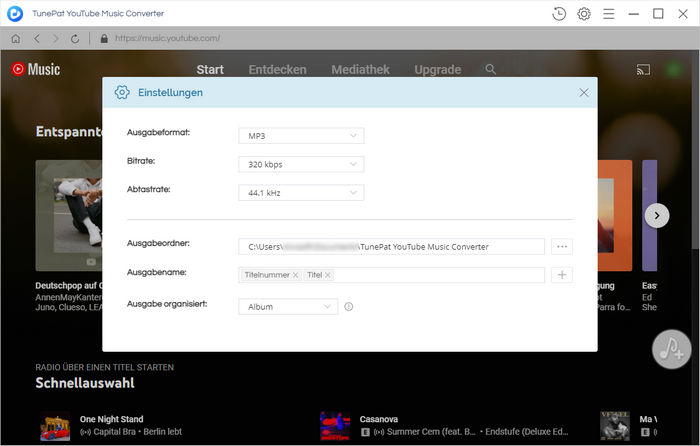The image size is (700, 446).
Task: Select the Casanova song title
Action: click(379, 419)
